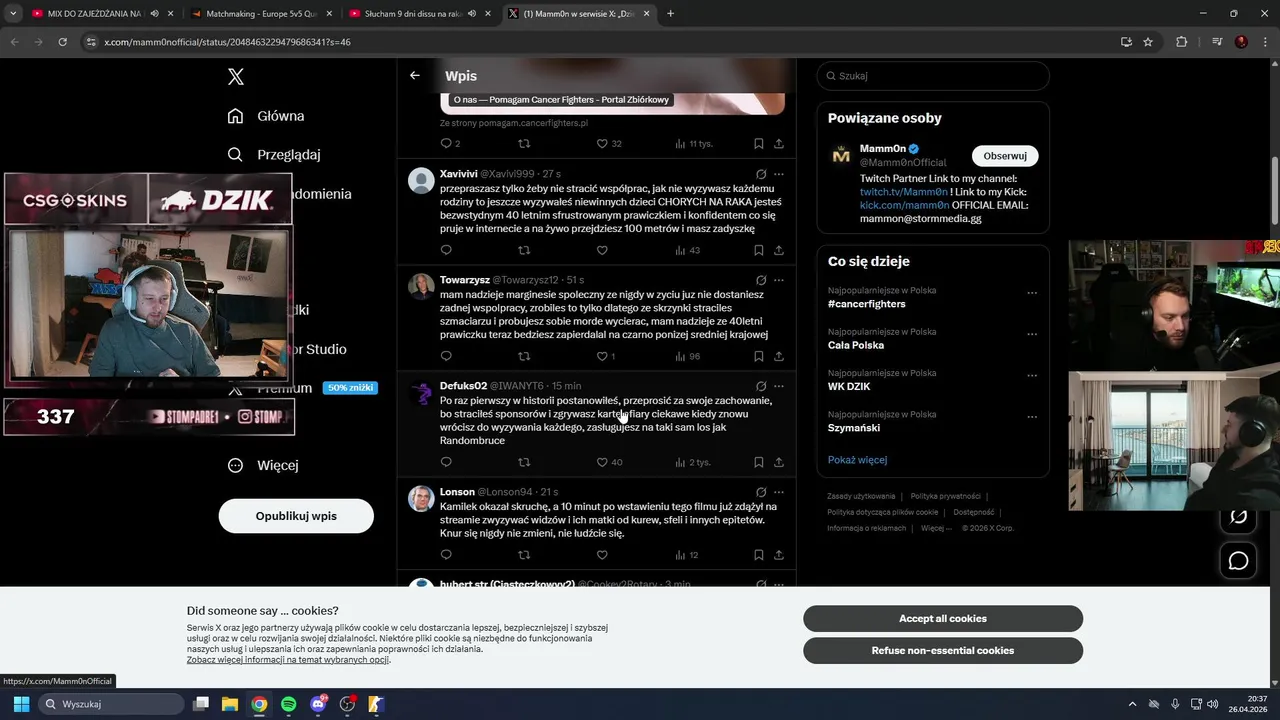The width and height of the screenshot is (1280, 720).
Task: Open more options for #cancerfighters trend
Action: 1032,293
